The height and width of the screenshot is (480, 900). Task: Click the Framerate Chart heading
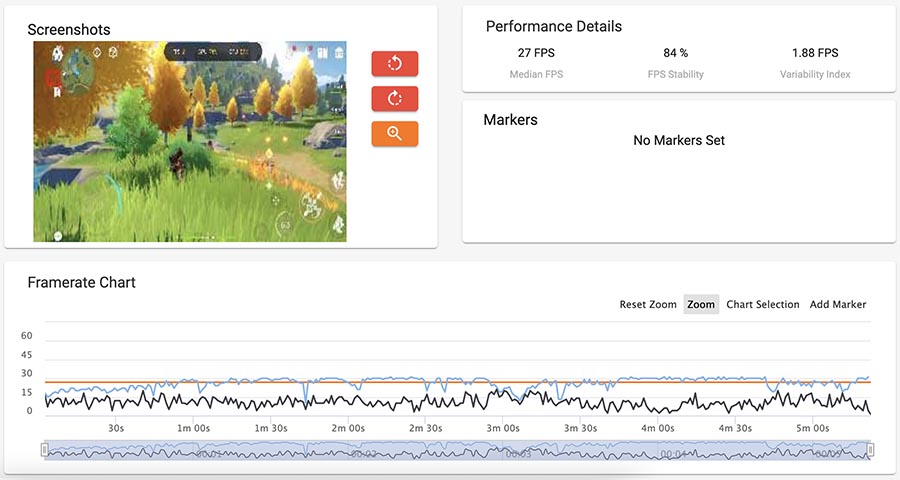[x=81, y=283]
